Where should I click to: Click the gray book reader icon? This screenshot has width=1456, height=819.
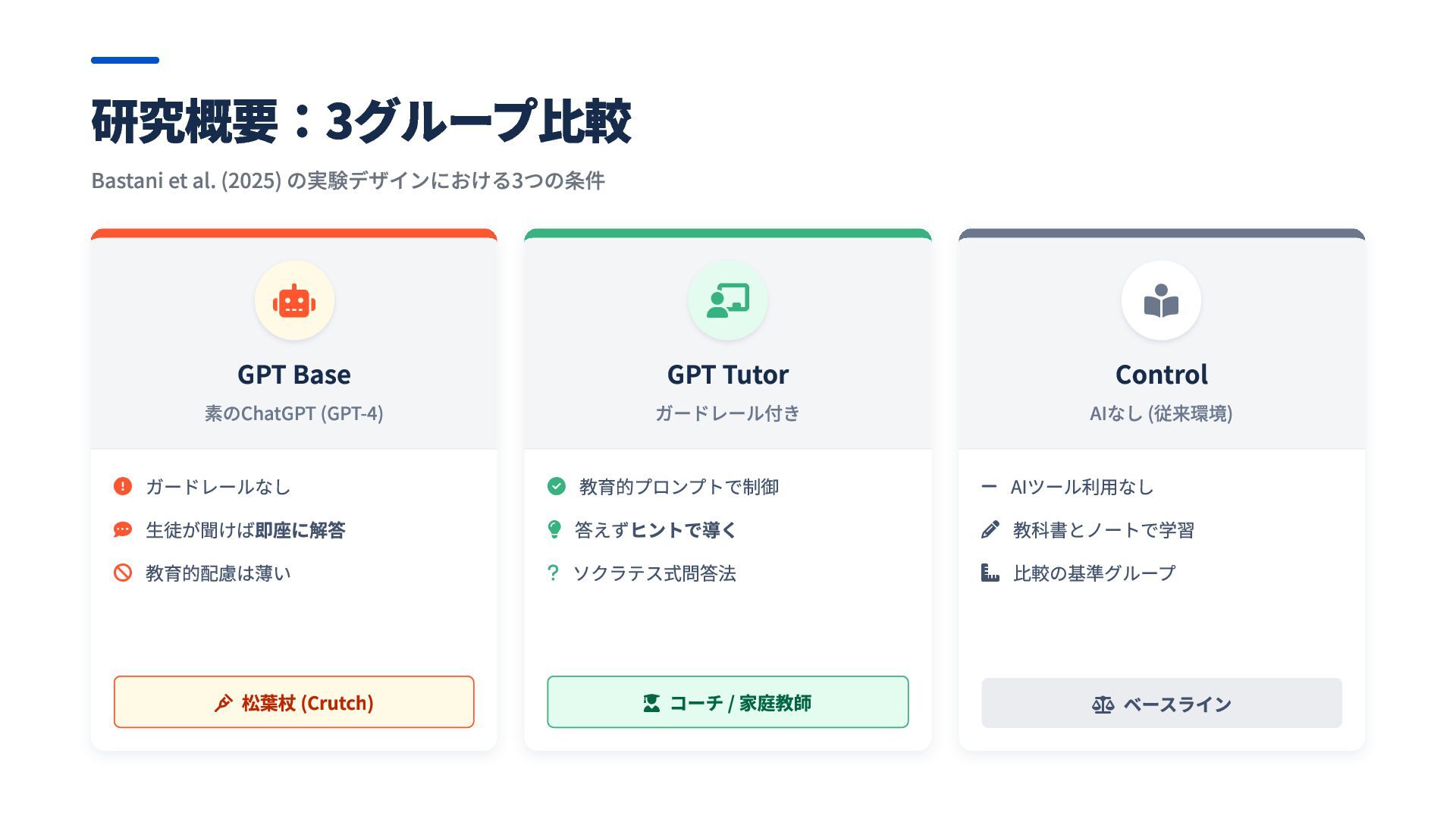point(1161,301)
